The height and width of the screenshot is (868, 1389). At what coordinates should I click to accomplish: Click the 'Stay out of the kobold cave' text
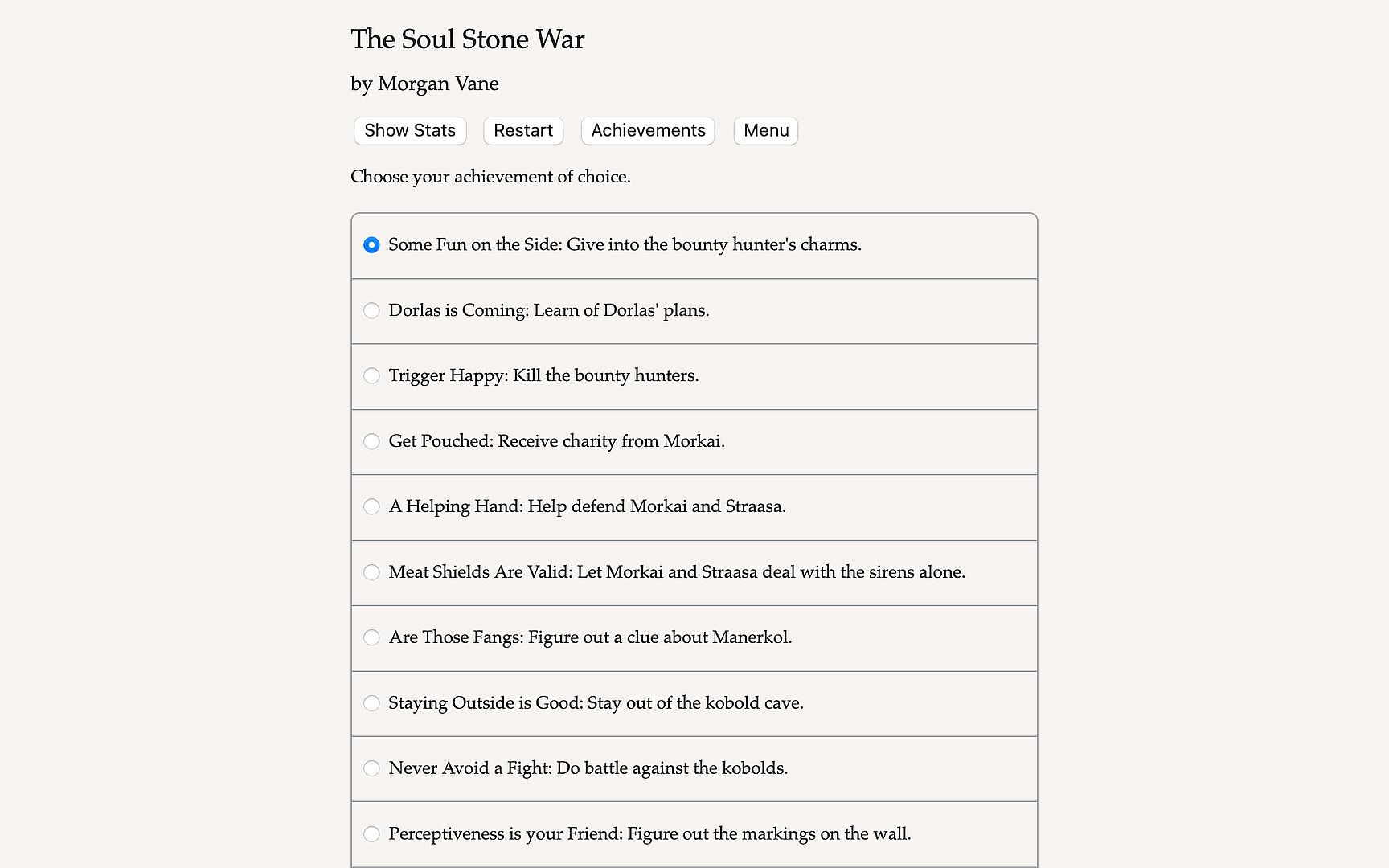[x=695, y=703]
